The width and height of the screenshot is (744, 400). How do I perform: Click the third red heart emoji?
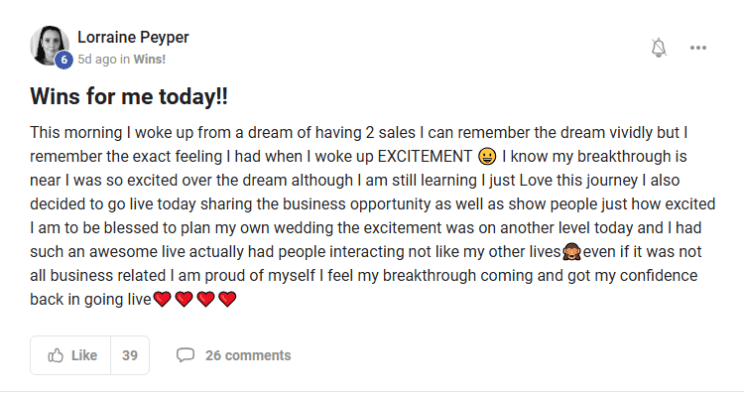click(x=206, y=299)
